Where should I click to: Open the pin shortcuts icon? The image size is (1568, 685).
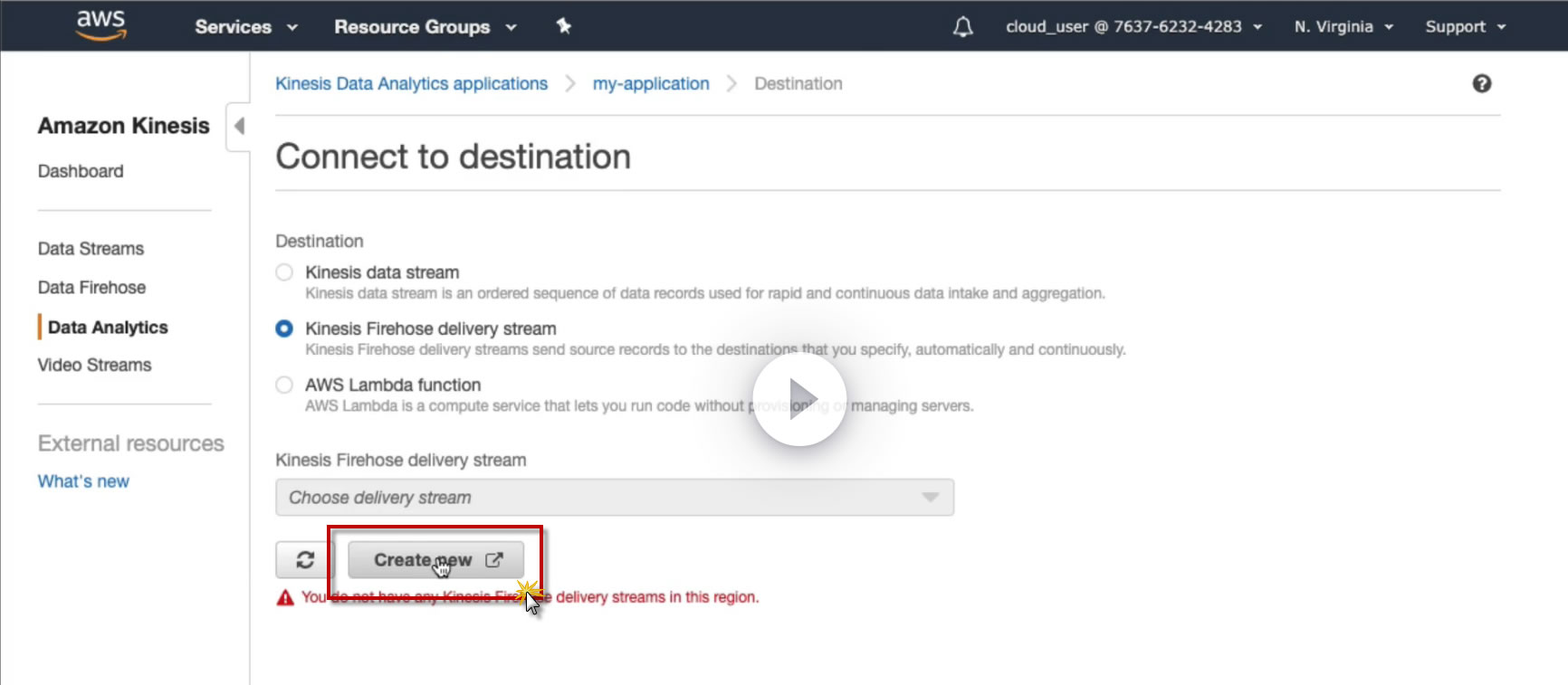tap(564, 26)
